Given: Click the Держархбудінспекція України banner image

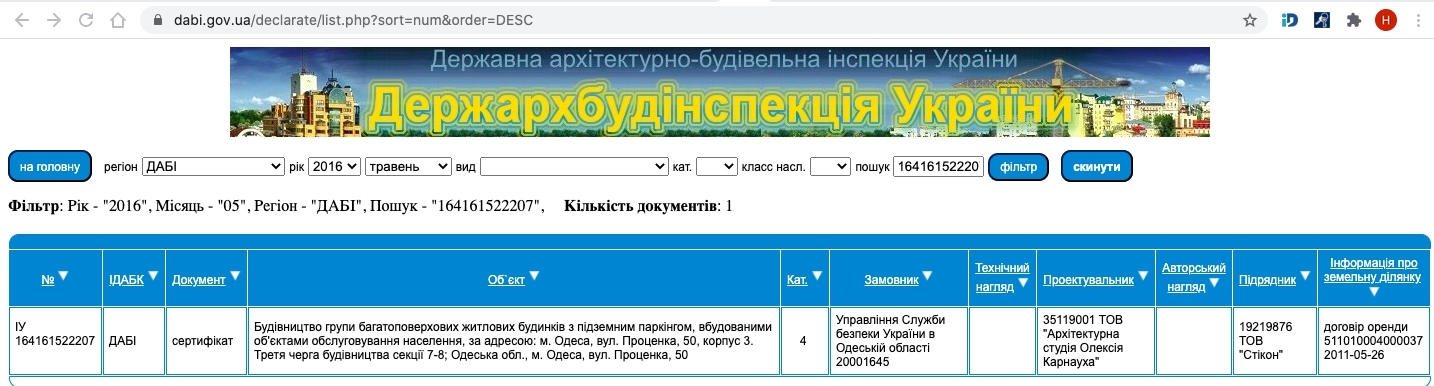Looking at the screenshot, I should click(x=719, y=92).
